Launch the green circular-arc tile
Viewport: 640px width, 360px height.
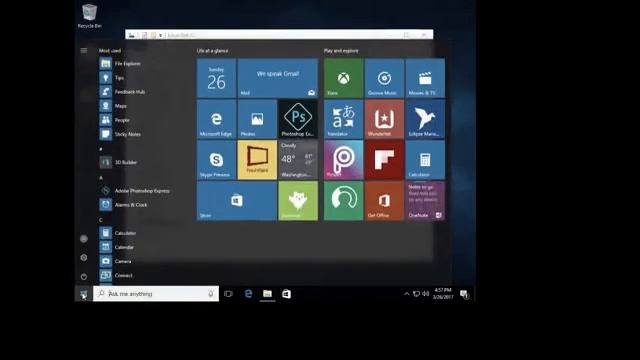point(343,201)
